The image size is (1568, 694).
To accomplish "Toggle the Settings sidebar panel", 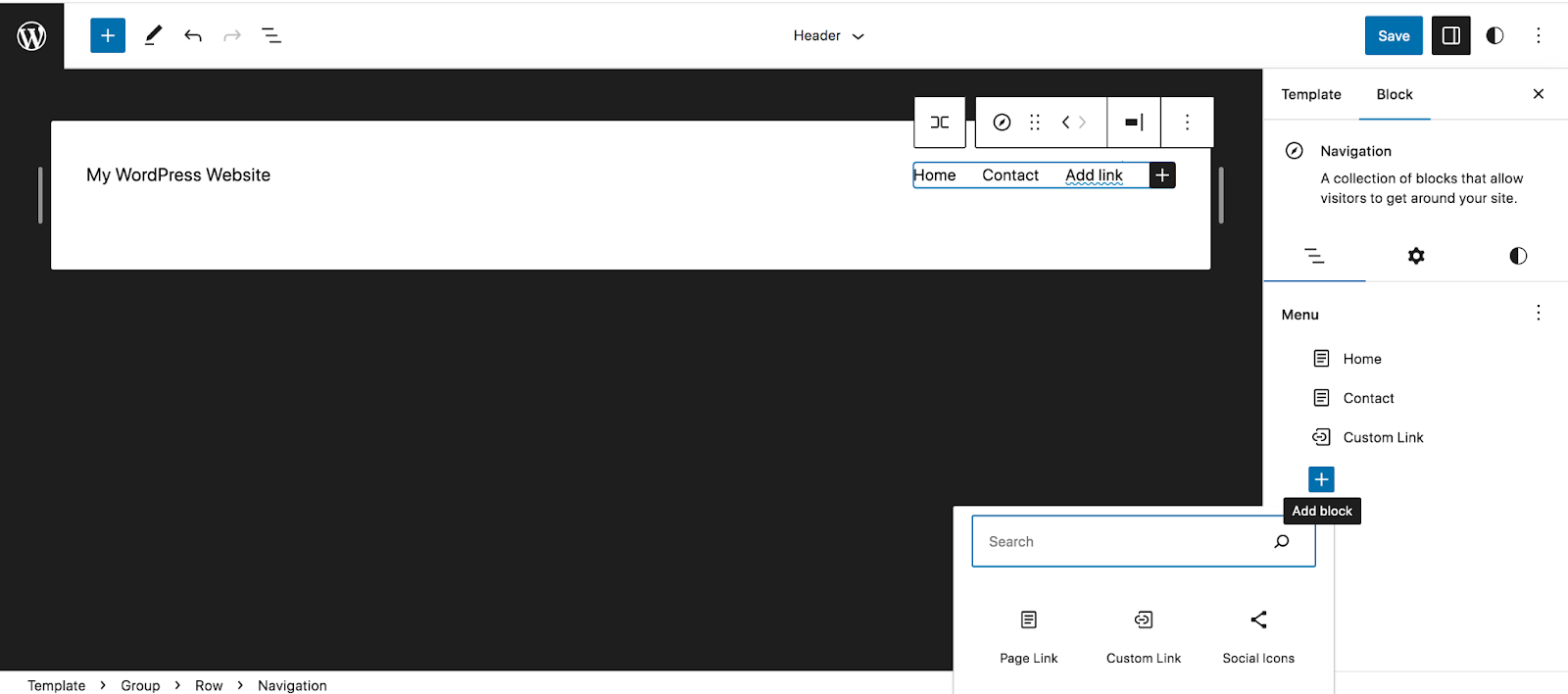I will pos(1451,36).
